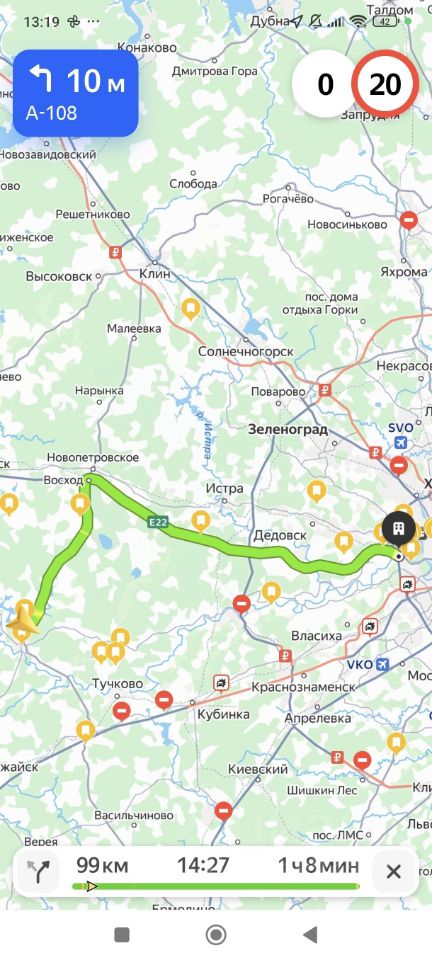Tap the yellow bookmark near Истра
Image resolution: width=432 pixels, height=960 pixels.
(x=201, y=521)
